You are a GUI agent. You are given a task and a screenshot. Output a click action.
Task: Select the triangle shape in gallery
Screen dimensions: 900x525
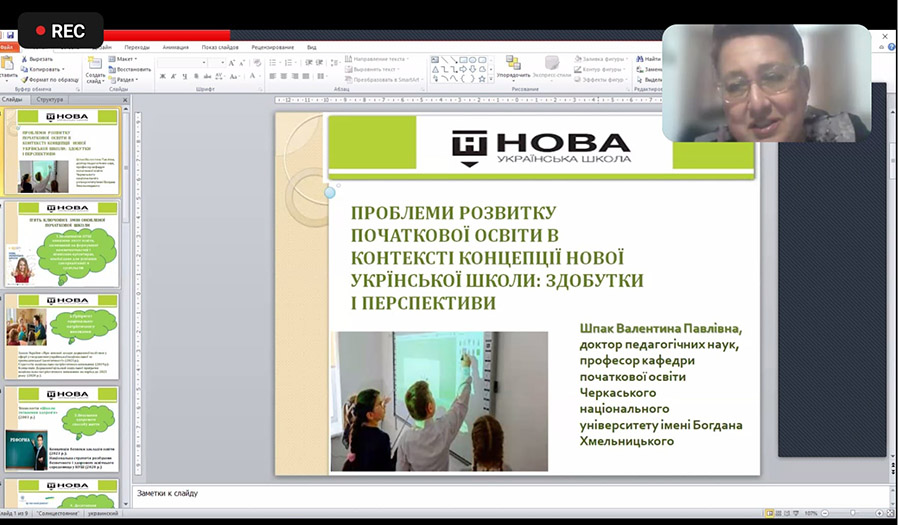pyautogui.click(x=436, y=69)
